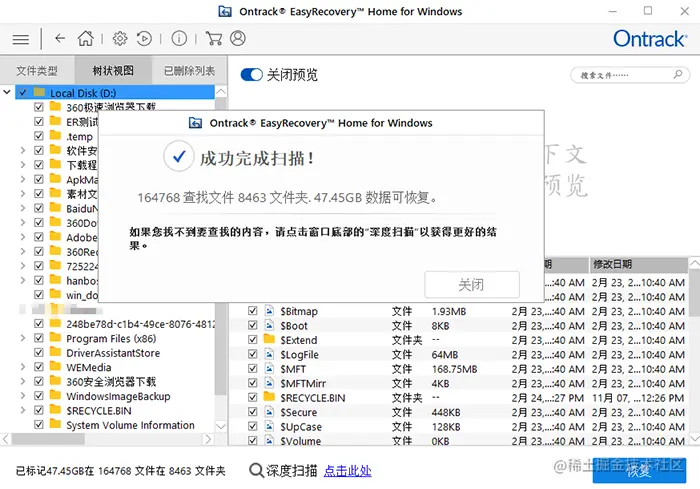Click the dialog title app icon
Viewport: 700px width, 489px height.
195,123
